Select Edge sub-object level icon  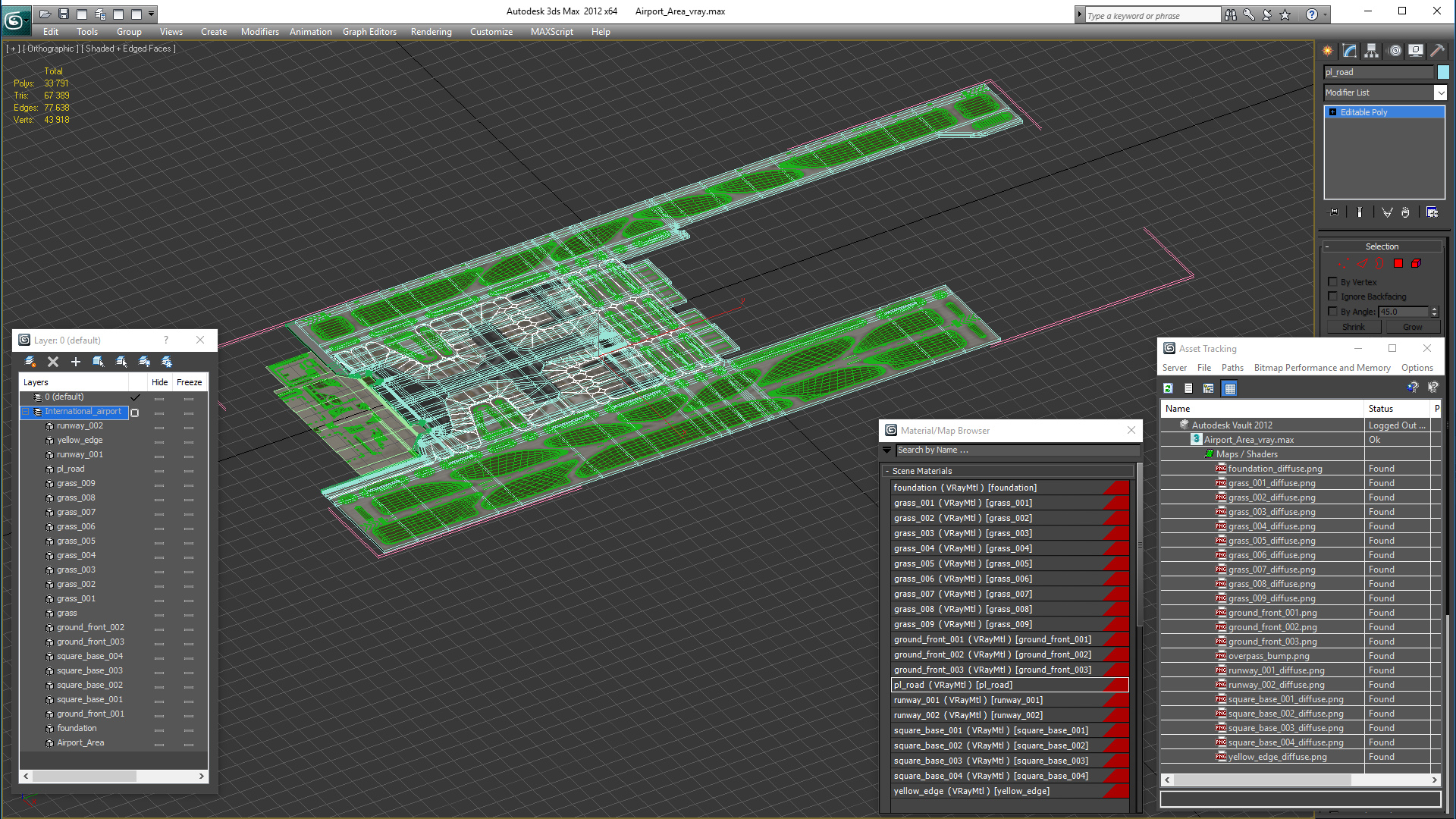pyautogui.click(x=1362, y=264)
